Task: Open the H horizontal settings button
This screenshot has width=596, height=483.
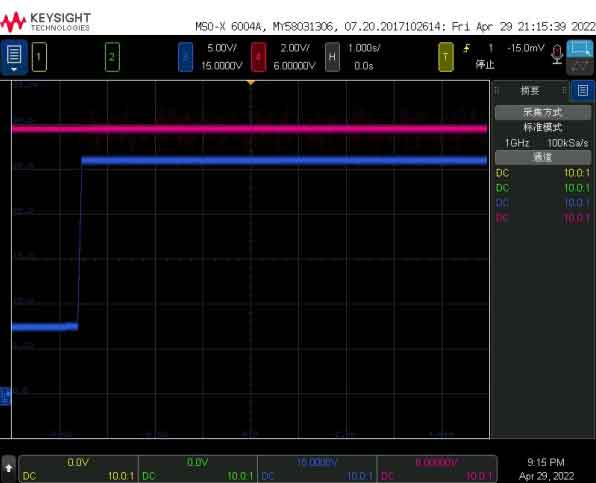Action: [x=332, y=57]
